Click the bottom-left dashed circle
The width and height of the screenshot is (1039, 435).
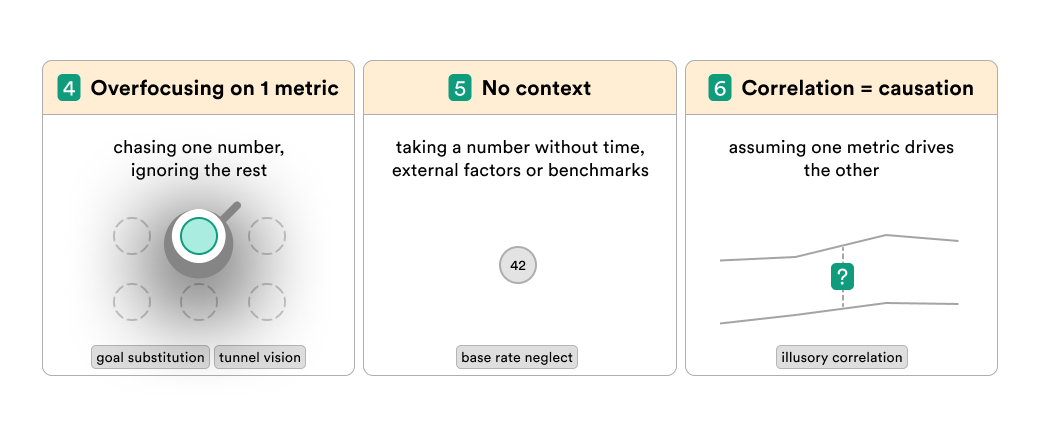(132, 302)
